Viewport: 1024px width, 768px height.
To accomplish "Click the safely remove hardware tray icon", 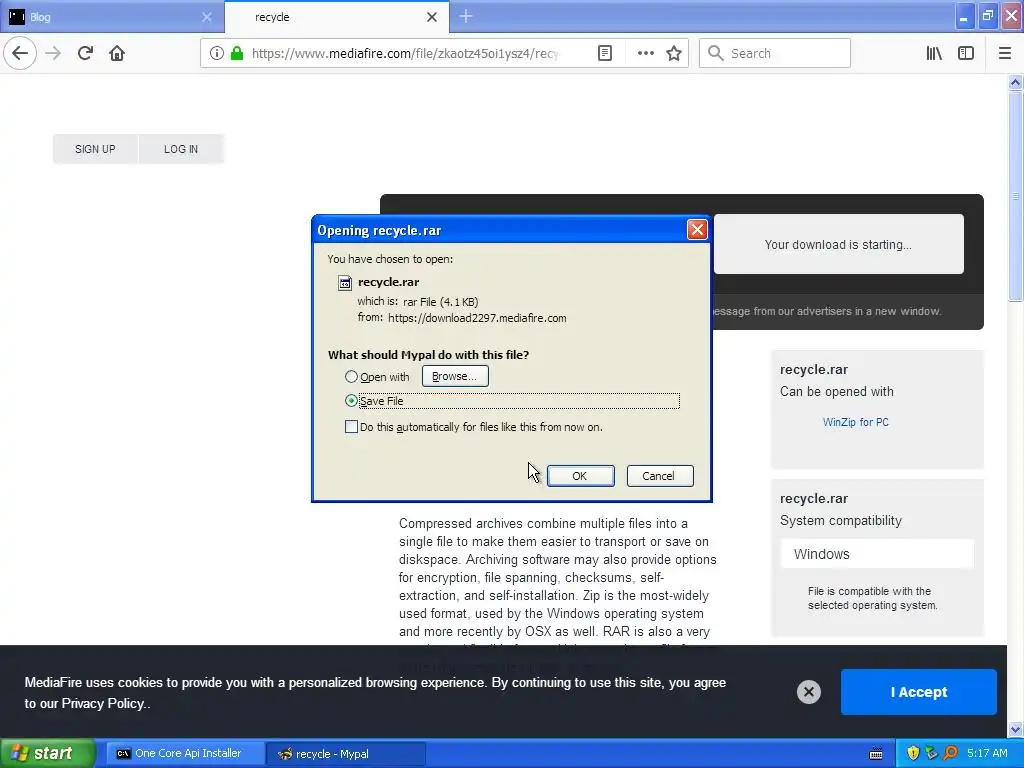I will [931, 753].
